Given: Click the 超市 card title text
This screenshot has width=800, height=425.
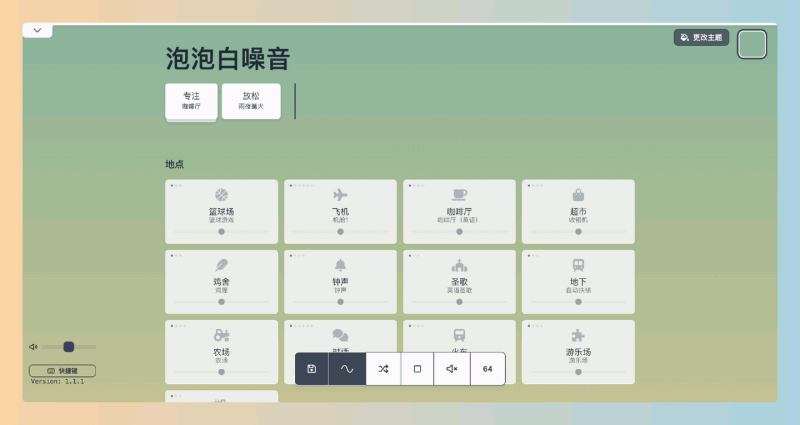Looking at the screenshot, I should pyautogui.click(x=578, y=211).
